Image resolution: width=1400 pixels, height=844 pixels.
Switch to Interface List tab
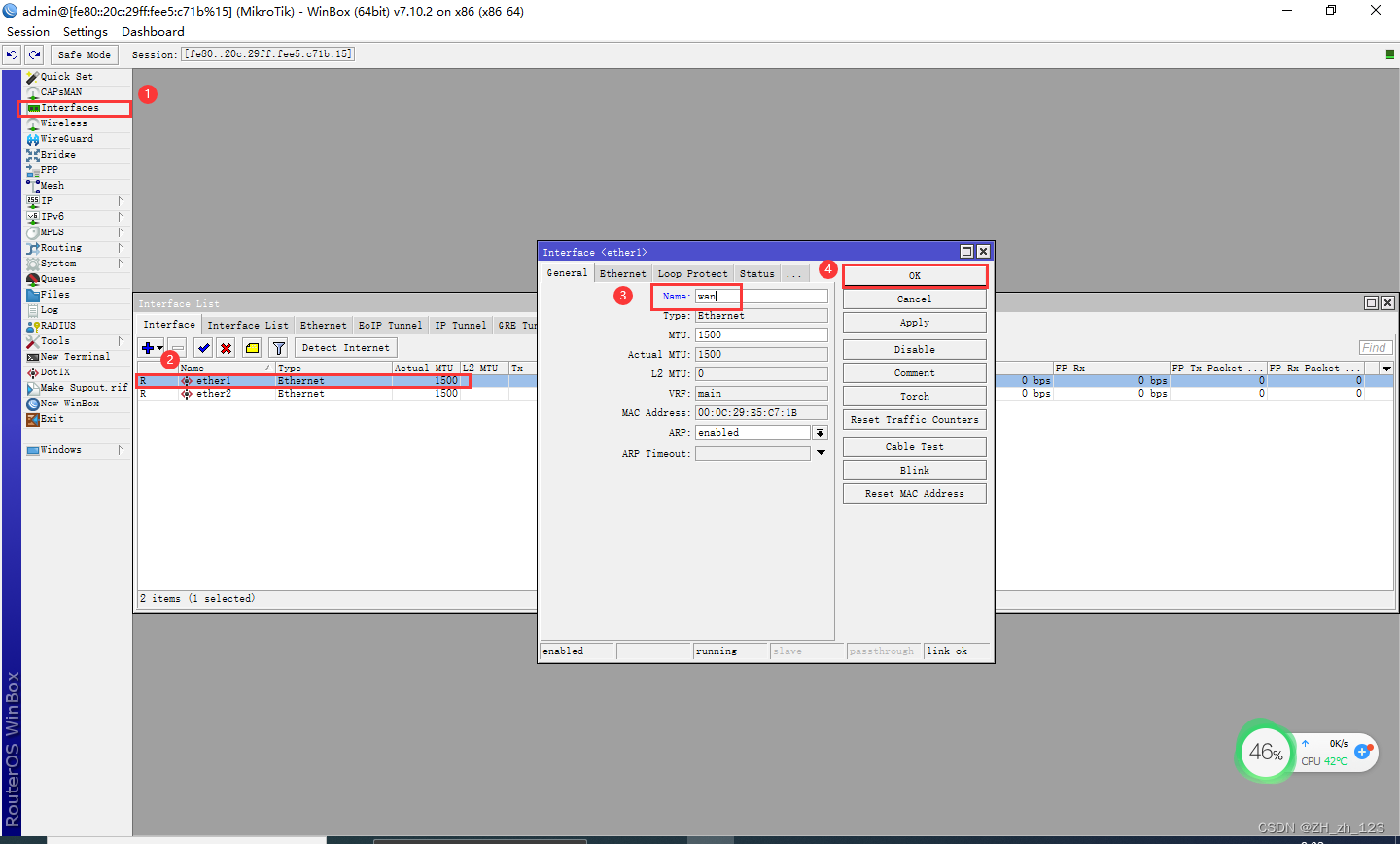[248, 326]
